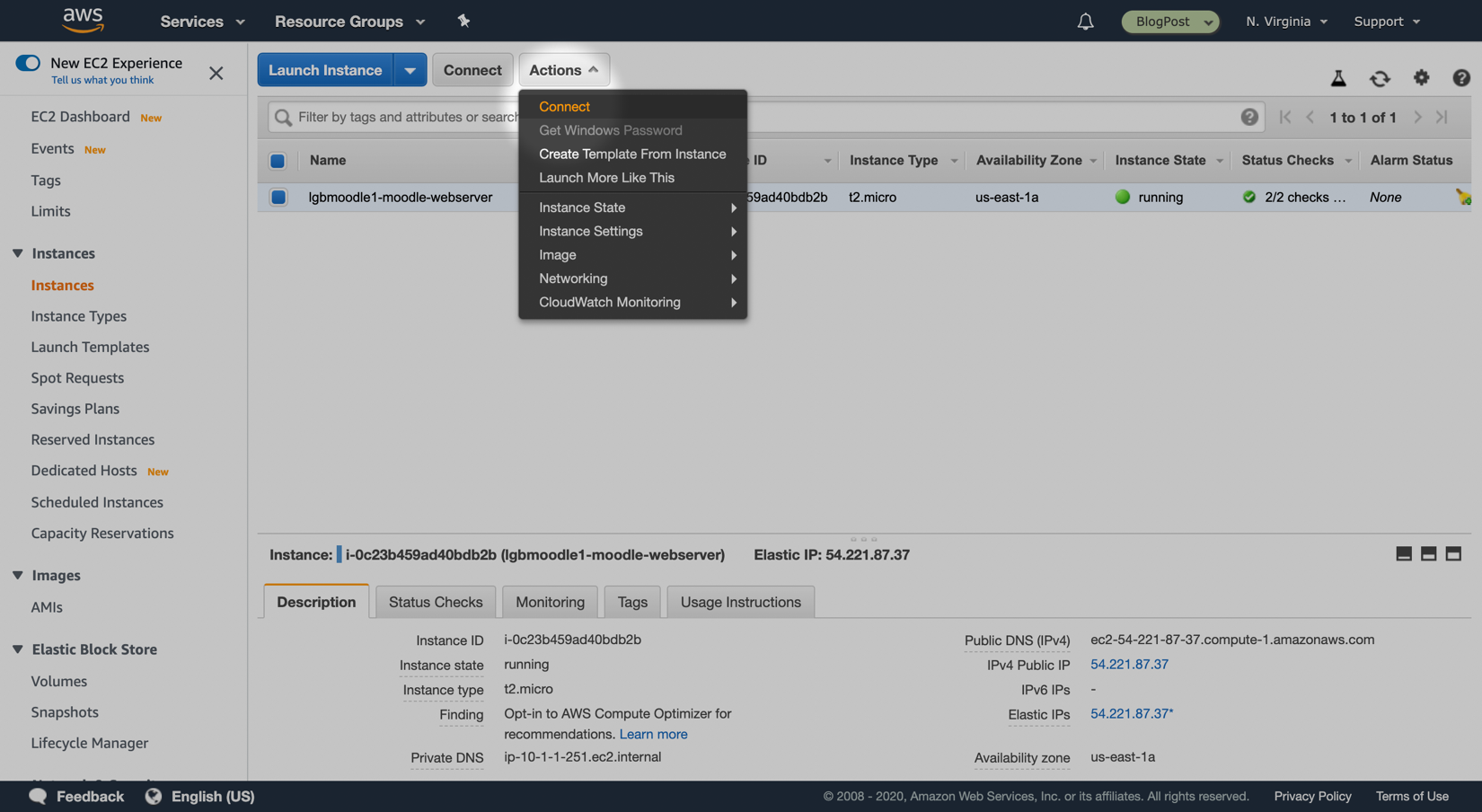
Task: Close the New EC2 Experience banner
Action: pos(216,73)
